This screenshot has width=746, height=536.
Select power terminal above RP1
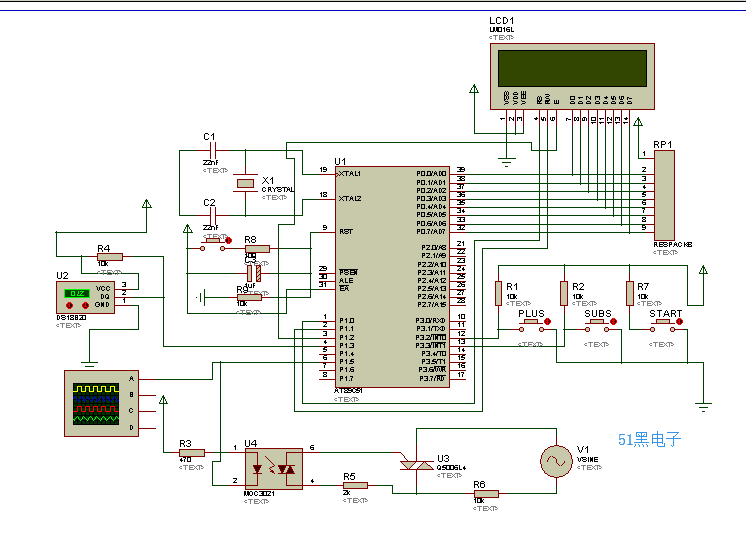(638, 122)
